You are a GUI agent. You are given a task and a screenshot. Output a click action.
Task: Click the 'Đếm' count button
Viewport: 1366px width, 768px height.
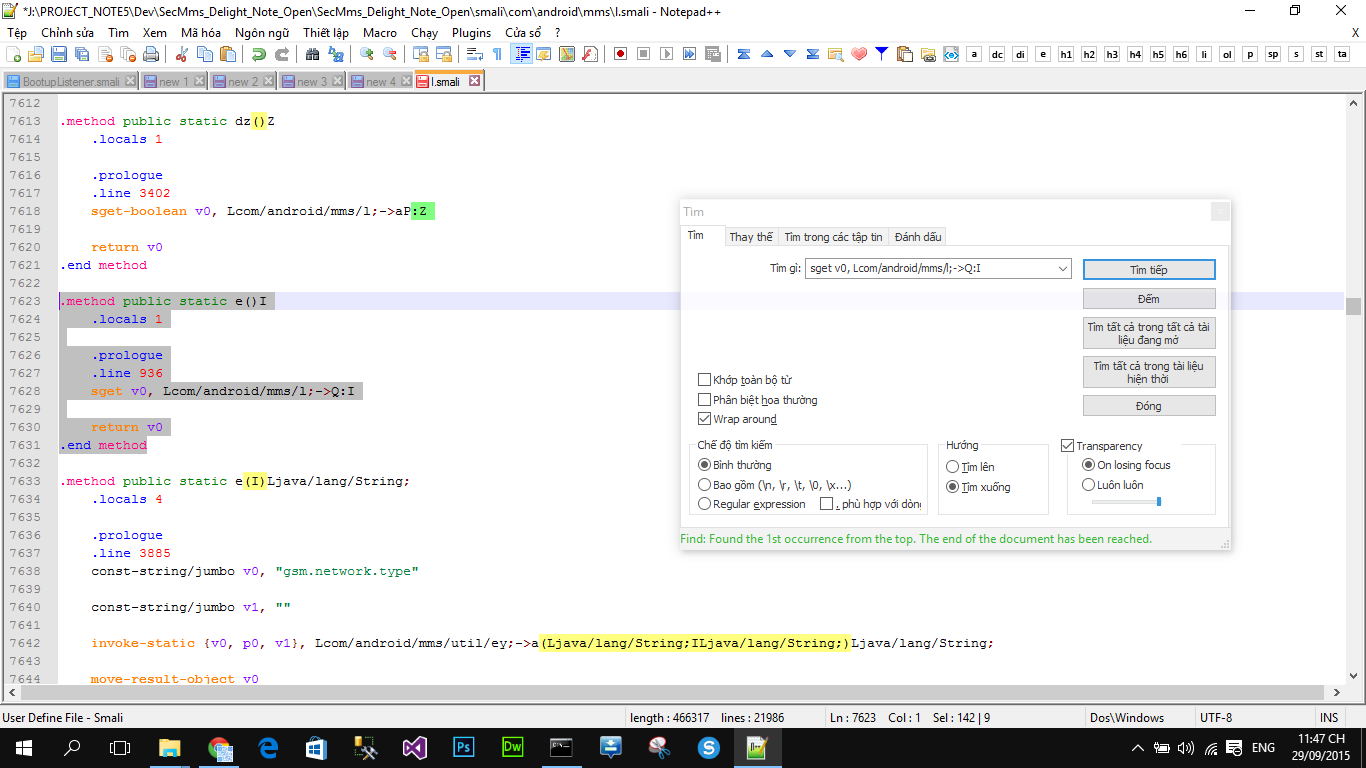point(1149,299)
